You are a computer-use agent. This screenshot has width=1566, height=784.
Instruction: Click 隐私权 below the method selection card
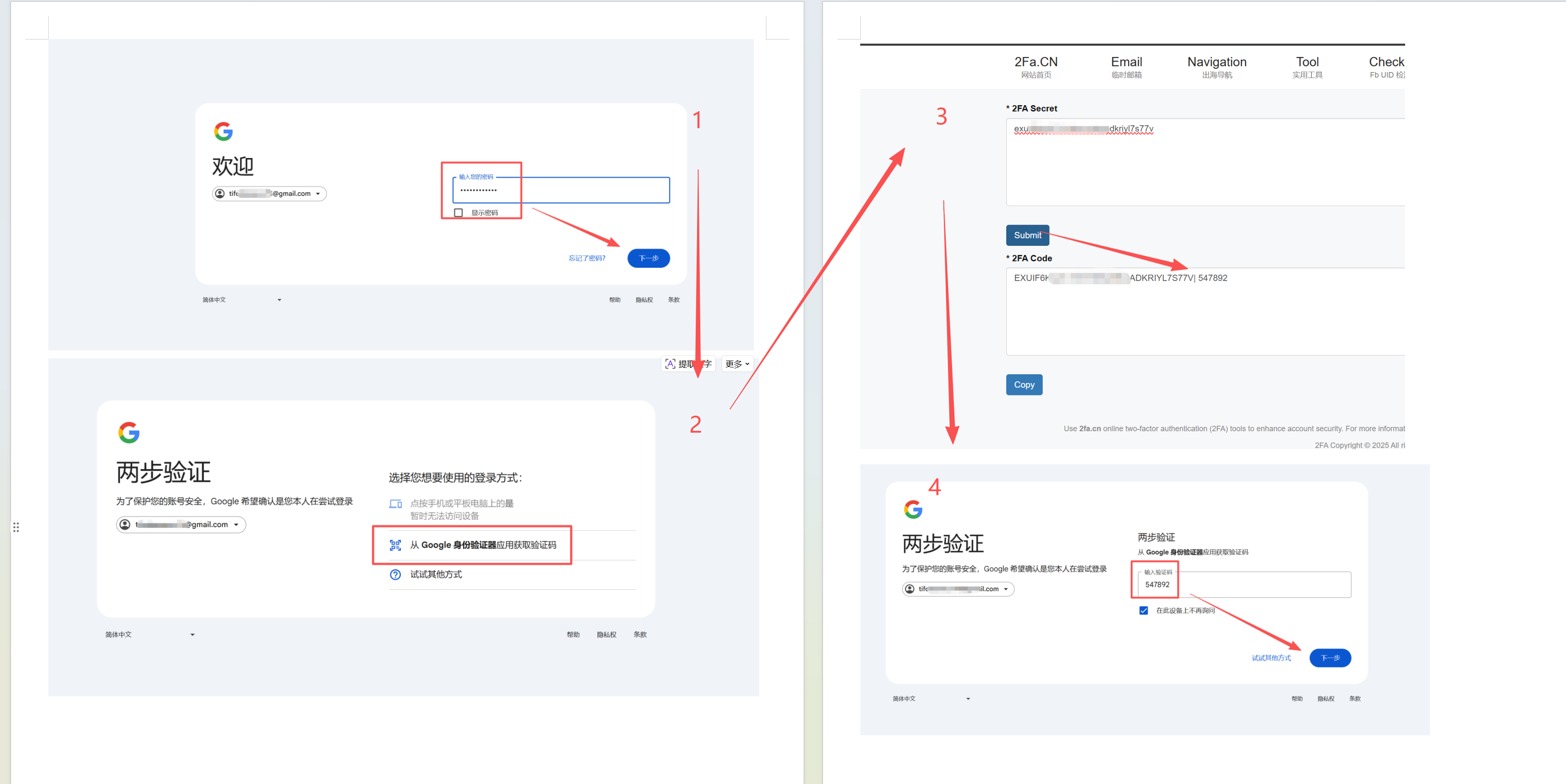click(606, 634)
